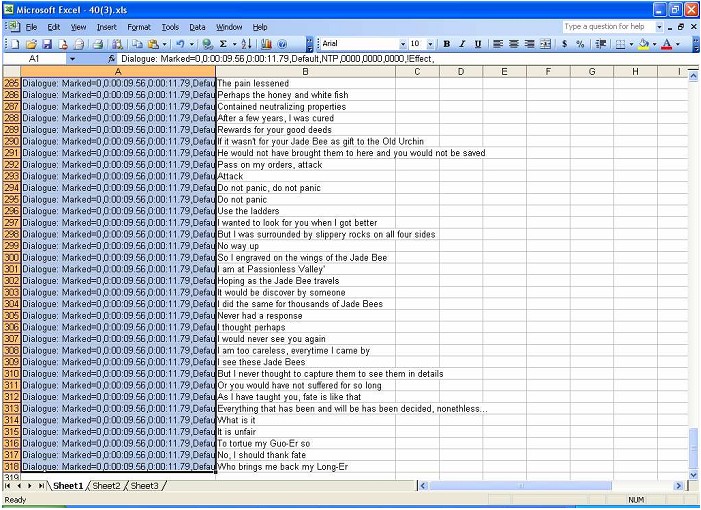Screen dimensions: 701x510
Task: Open the Data menu
Action: coord(197,27)
